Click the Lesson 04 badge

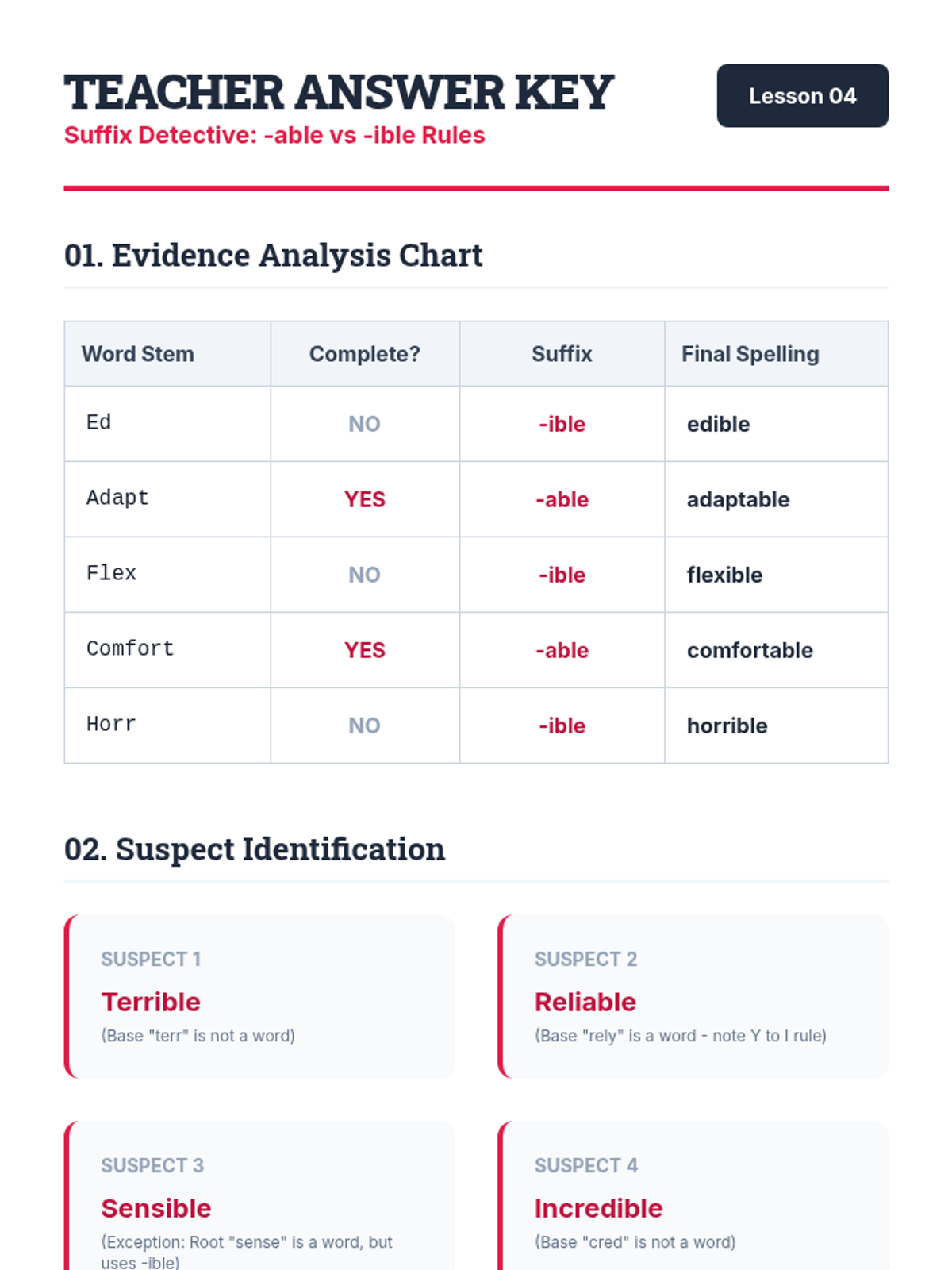(802, 95)
